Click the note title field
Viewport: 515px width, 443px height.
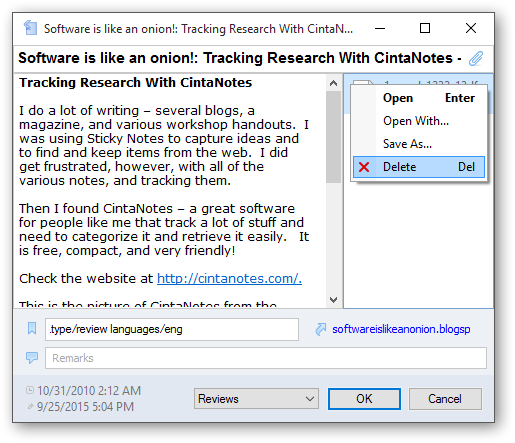240,58
